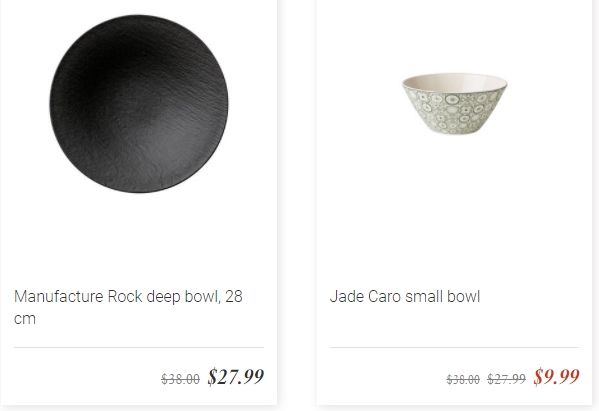Click the divider line under the Manufacture Rock title
599x411 pixels.
coord(139,348)
